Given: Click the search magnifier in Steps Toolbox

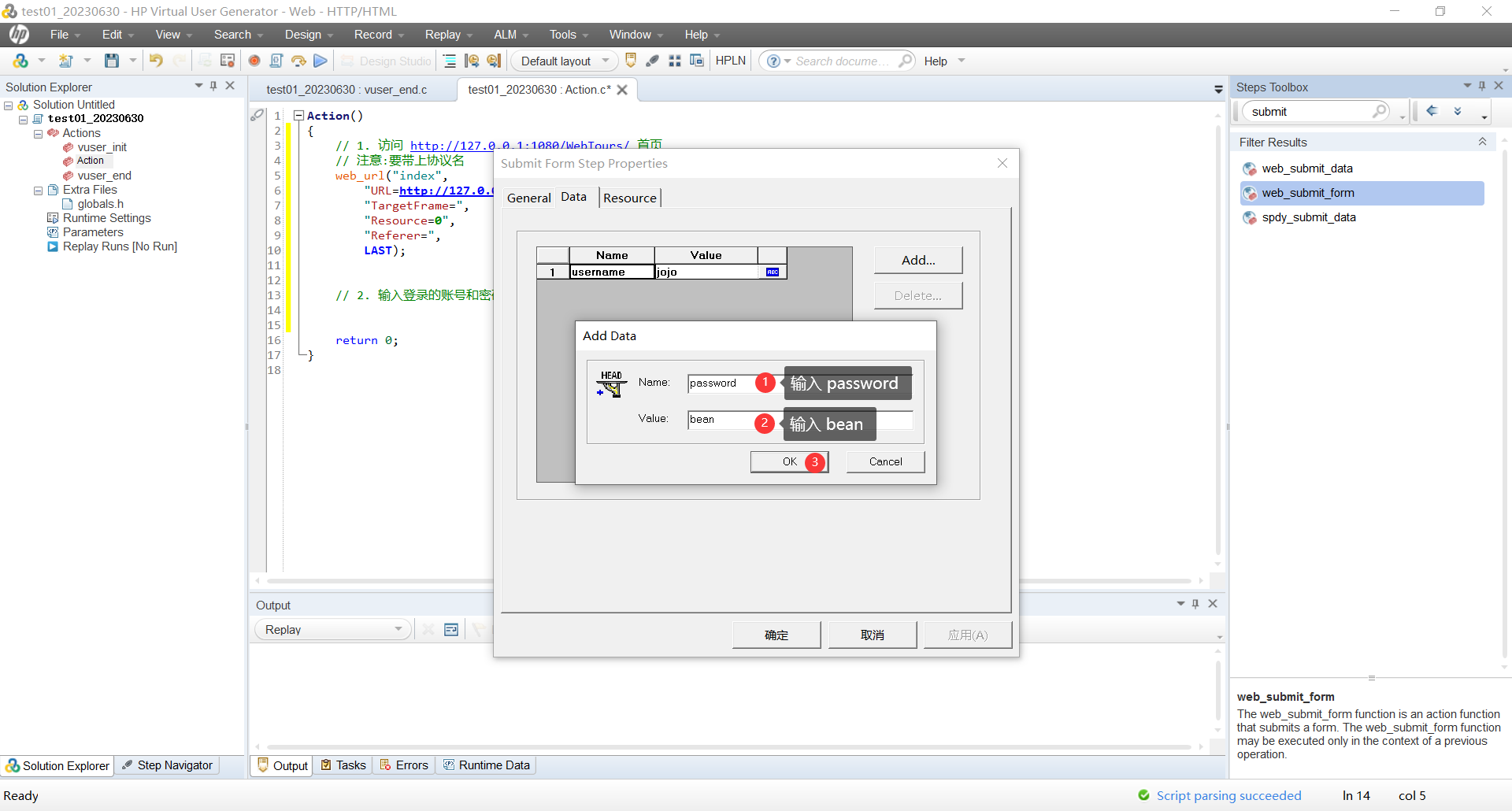Looking at the screenshot, I should click(1379, 111).
